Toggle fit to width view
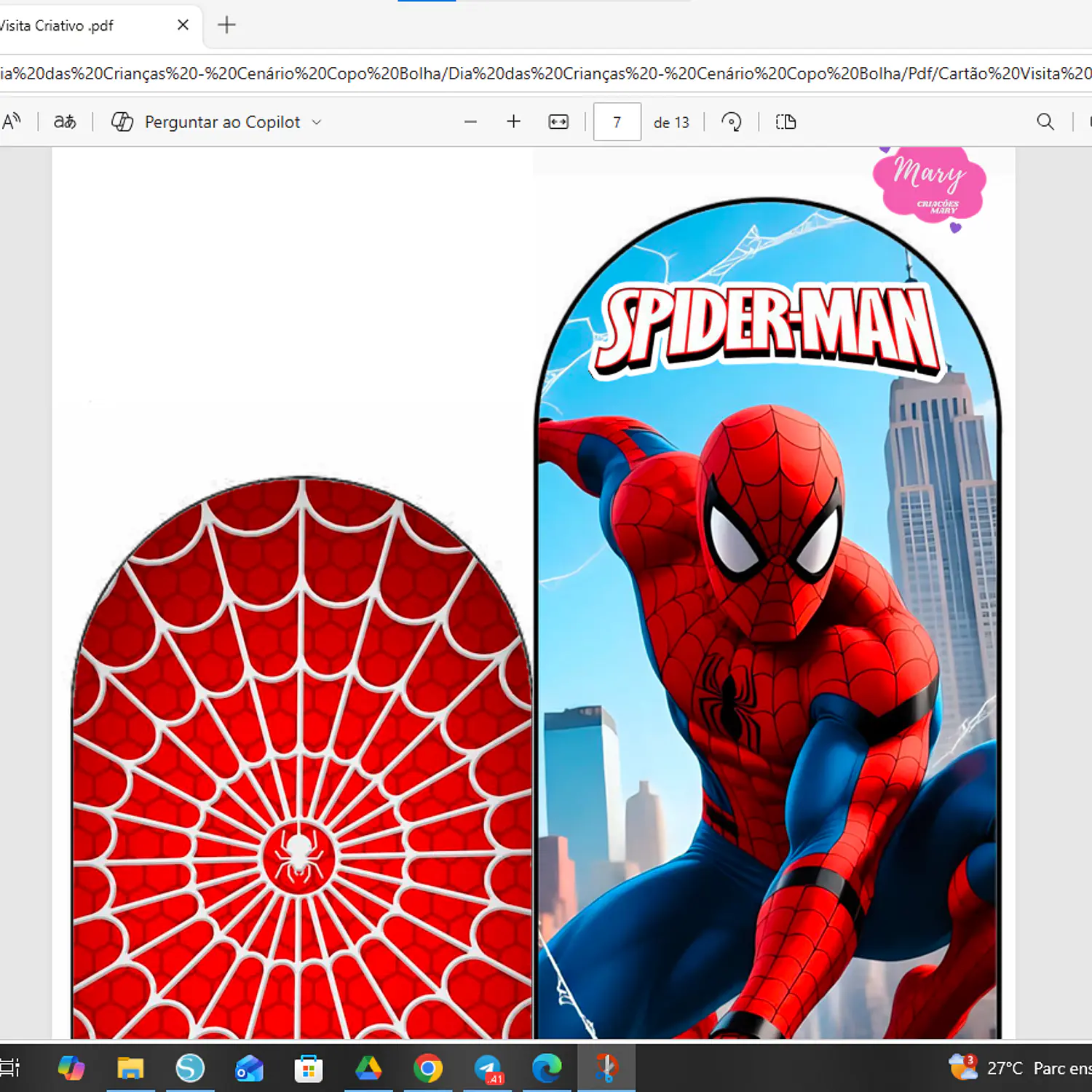The image size is (1092, 1092). (x=558, y=122)
